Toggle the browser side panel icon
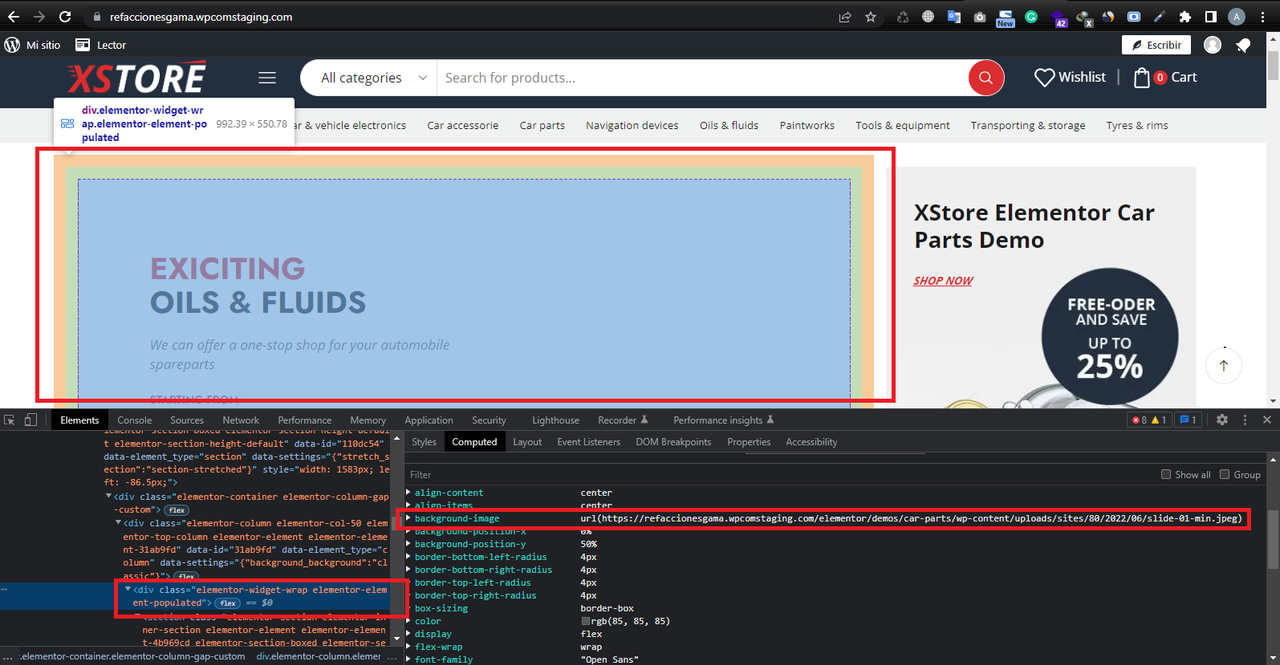Image resolution: width=1280 pixels, height=665 pixels. (x=1210, y=17)
